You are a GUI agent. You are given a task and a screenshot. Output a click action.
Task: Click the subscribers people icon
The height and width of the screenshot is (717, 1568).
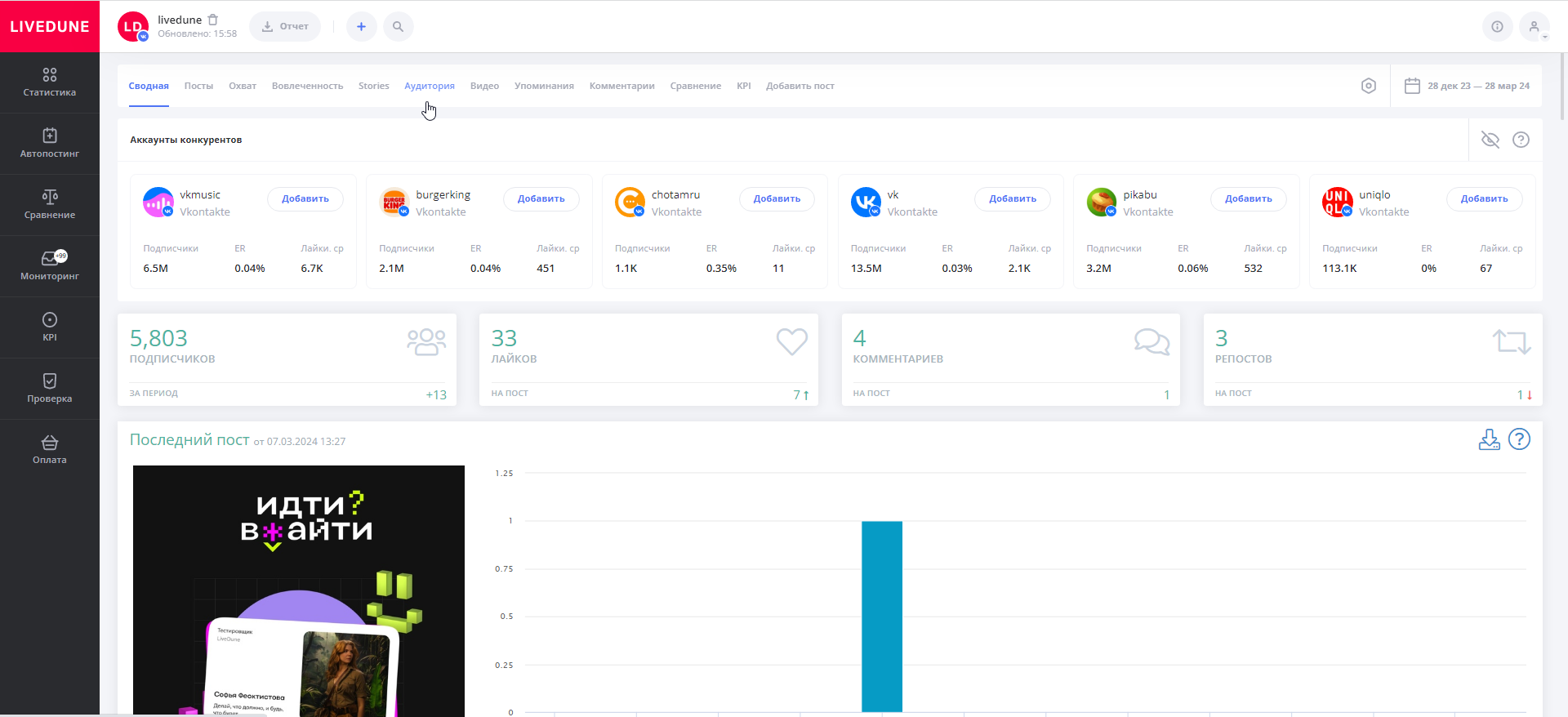(426, 342)
